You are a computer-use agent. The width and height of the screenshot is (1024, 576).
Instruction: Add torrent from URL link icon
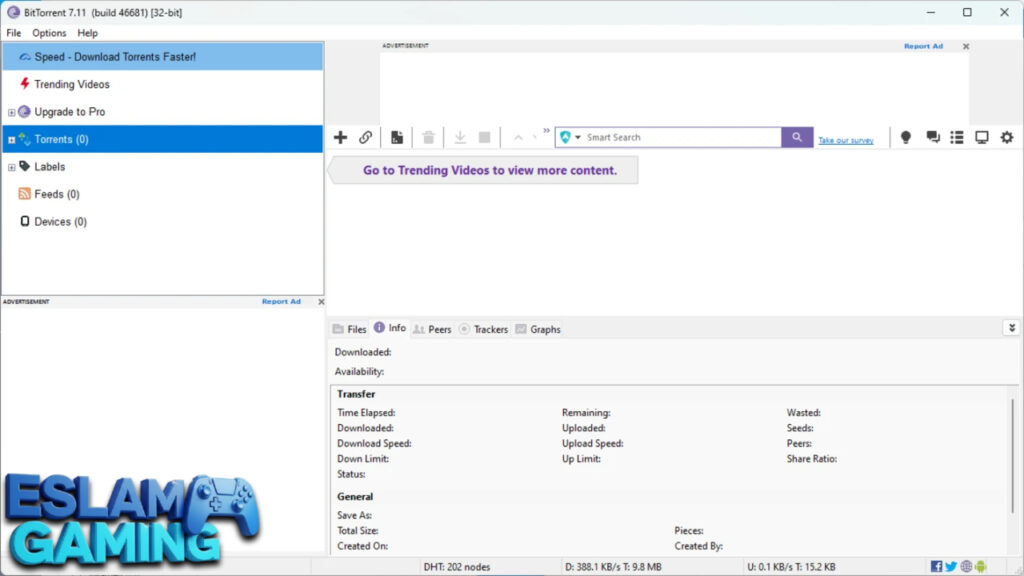366,137
